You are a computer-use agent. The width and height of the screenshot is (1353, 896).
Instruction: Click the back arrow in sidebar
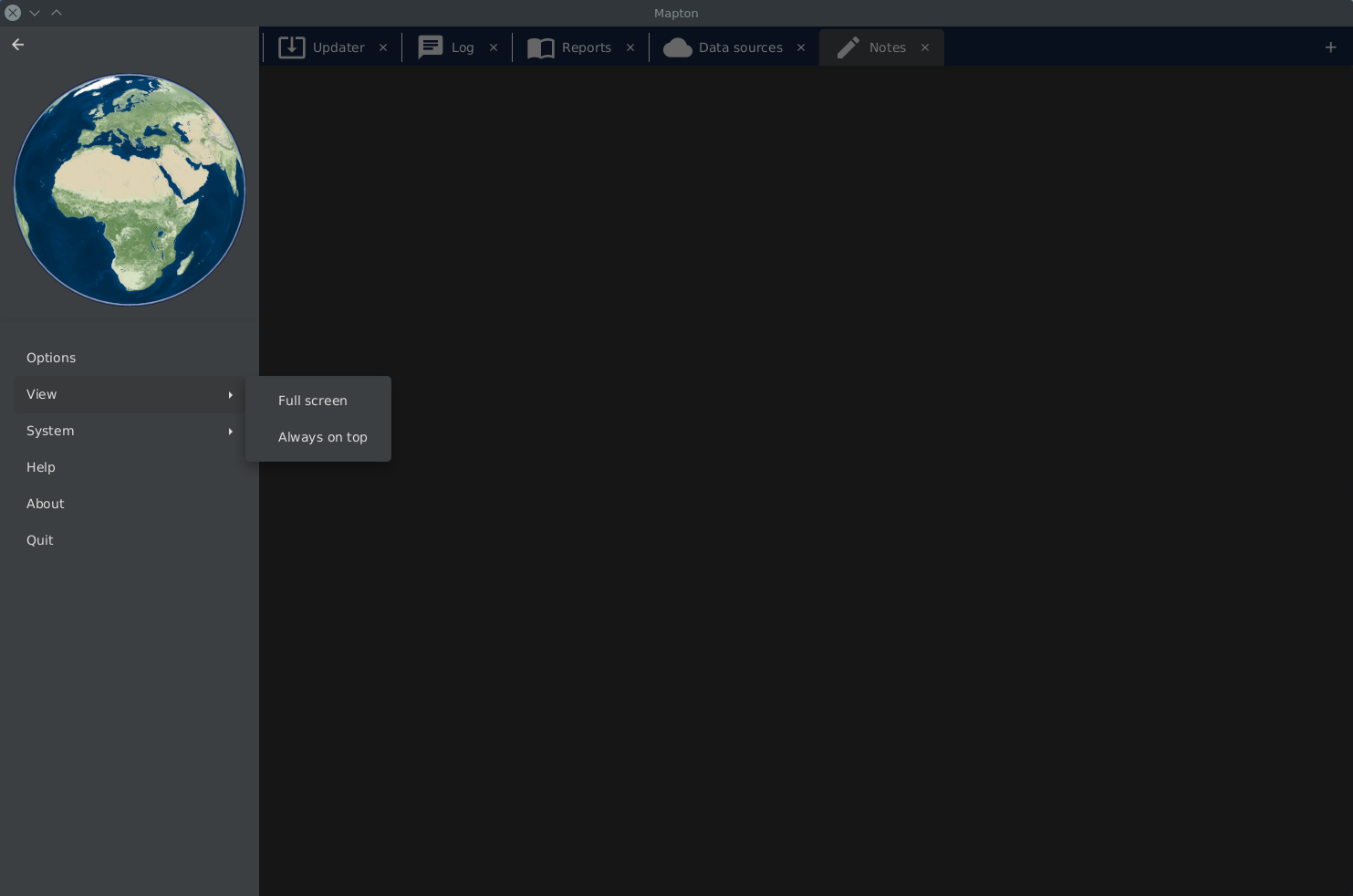coord(18,45)
